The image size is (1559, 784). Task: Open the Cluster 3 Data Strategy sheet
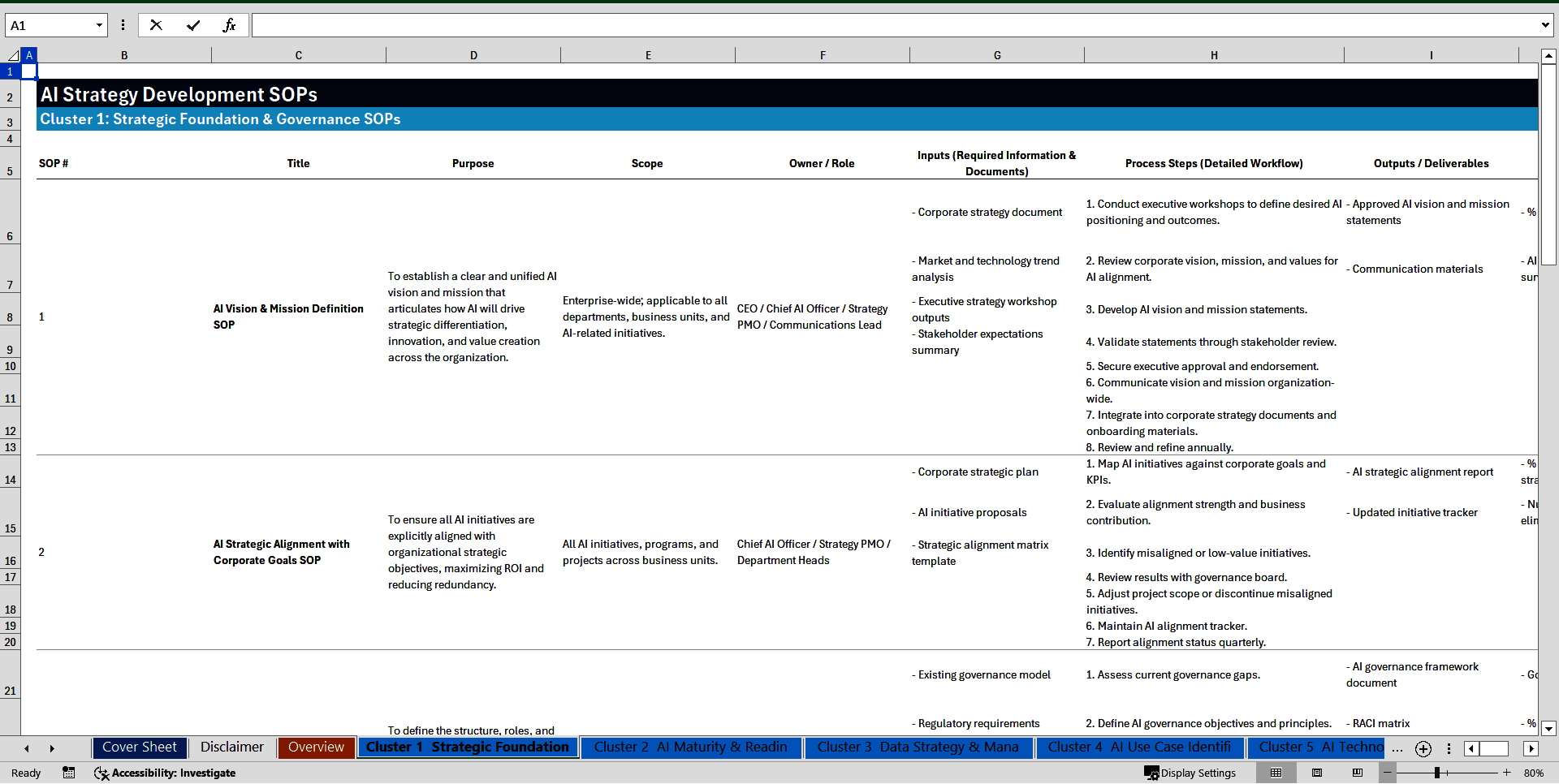click(x=918, y=747)
